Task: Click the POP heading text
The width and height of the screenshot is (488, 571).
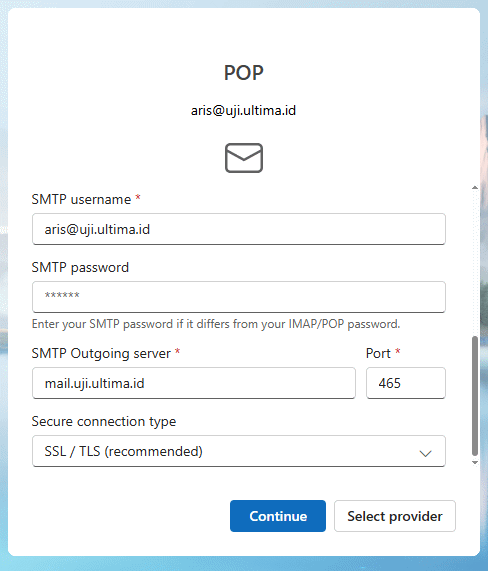Action: point(244,73)
